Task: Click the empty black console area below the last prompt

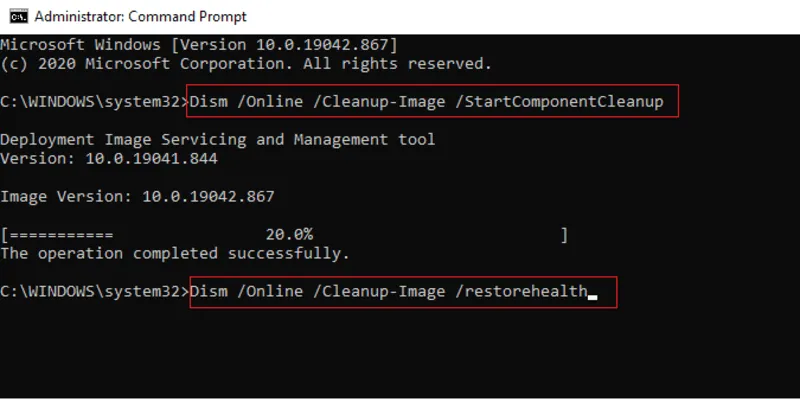Action: click(x=400, y=352)
